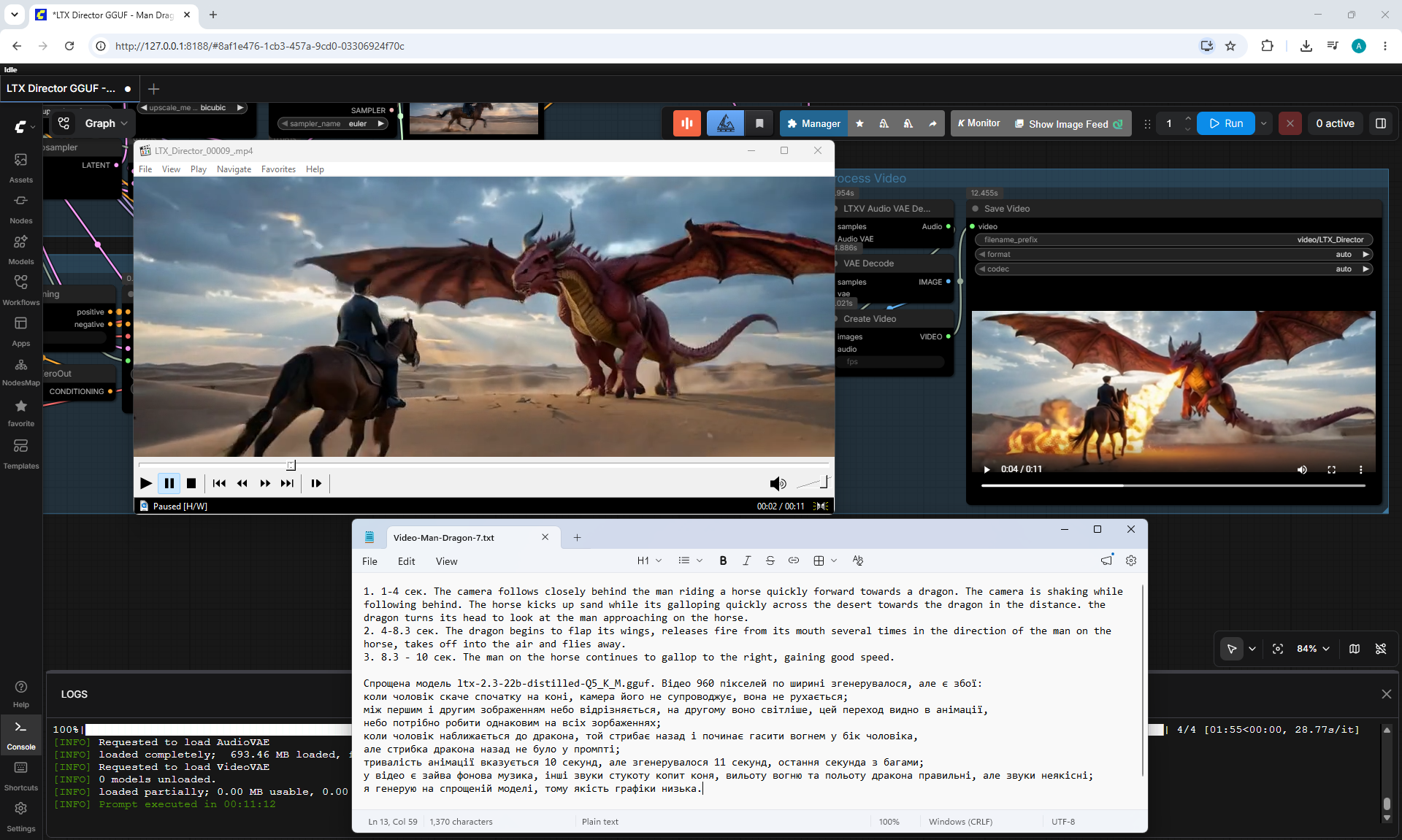Fit view icon in ComfyUI canvas toolbar
This screenshot has height=840, width=1402.
(x=1278, y=649)
